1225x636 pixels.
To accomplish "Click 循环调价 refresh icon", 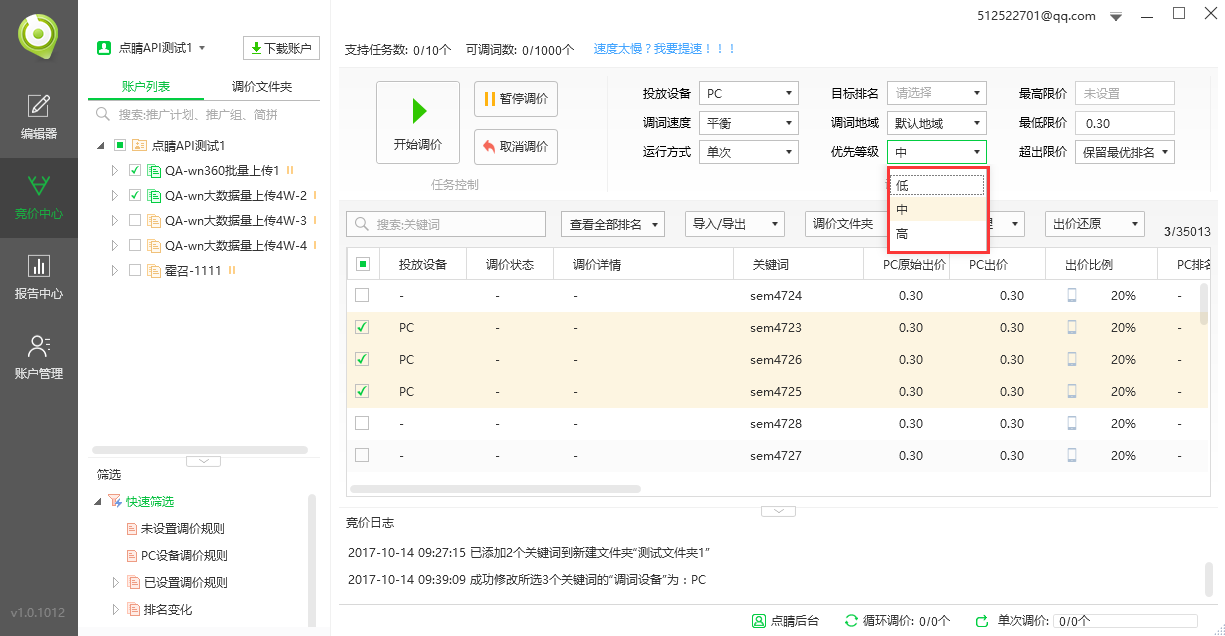I will (x=852, y=621).
